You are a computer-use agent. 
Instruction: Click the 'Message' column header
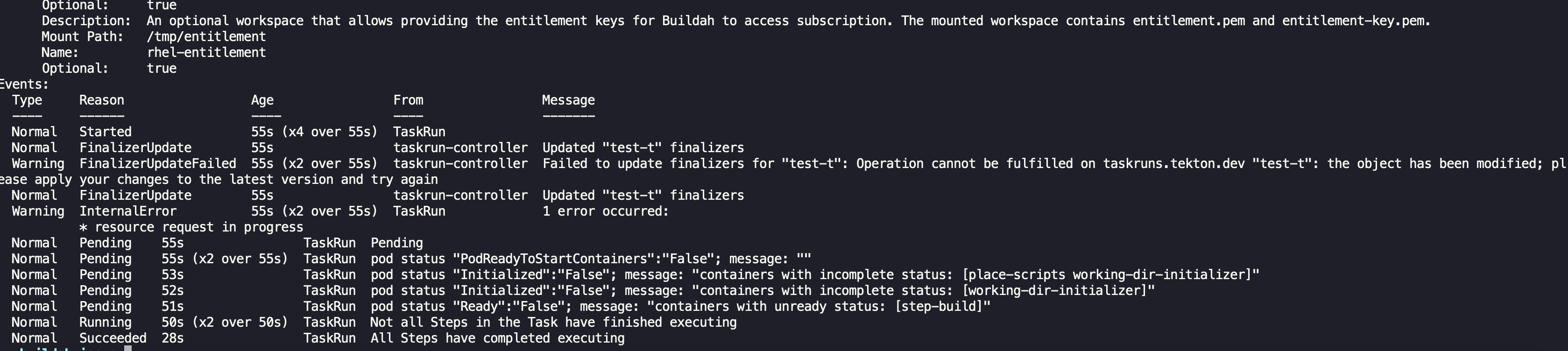[568, 100]
